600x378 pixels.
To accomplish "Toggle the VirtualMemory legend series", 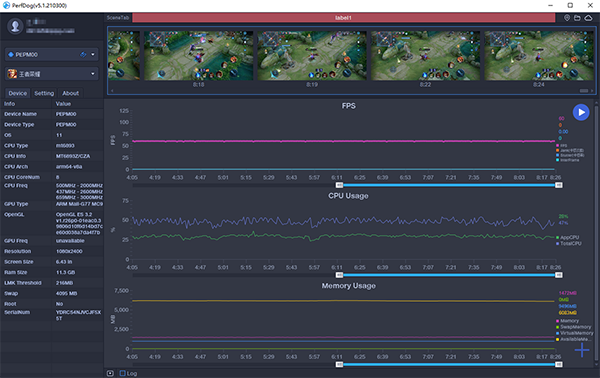I will tap(575, 333).
